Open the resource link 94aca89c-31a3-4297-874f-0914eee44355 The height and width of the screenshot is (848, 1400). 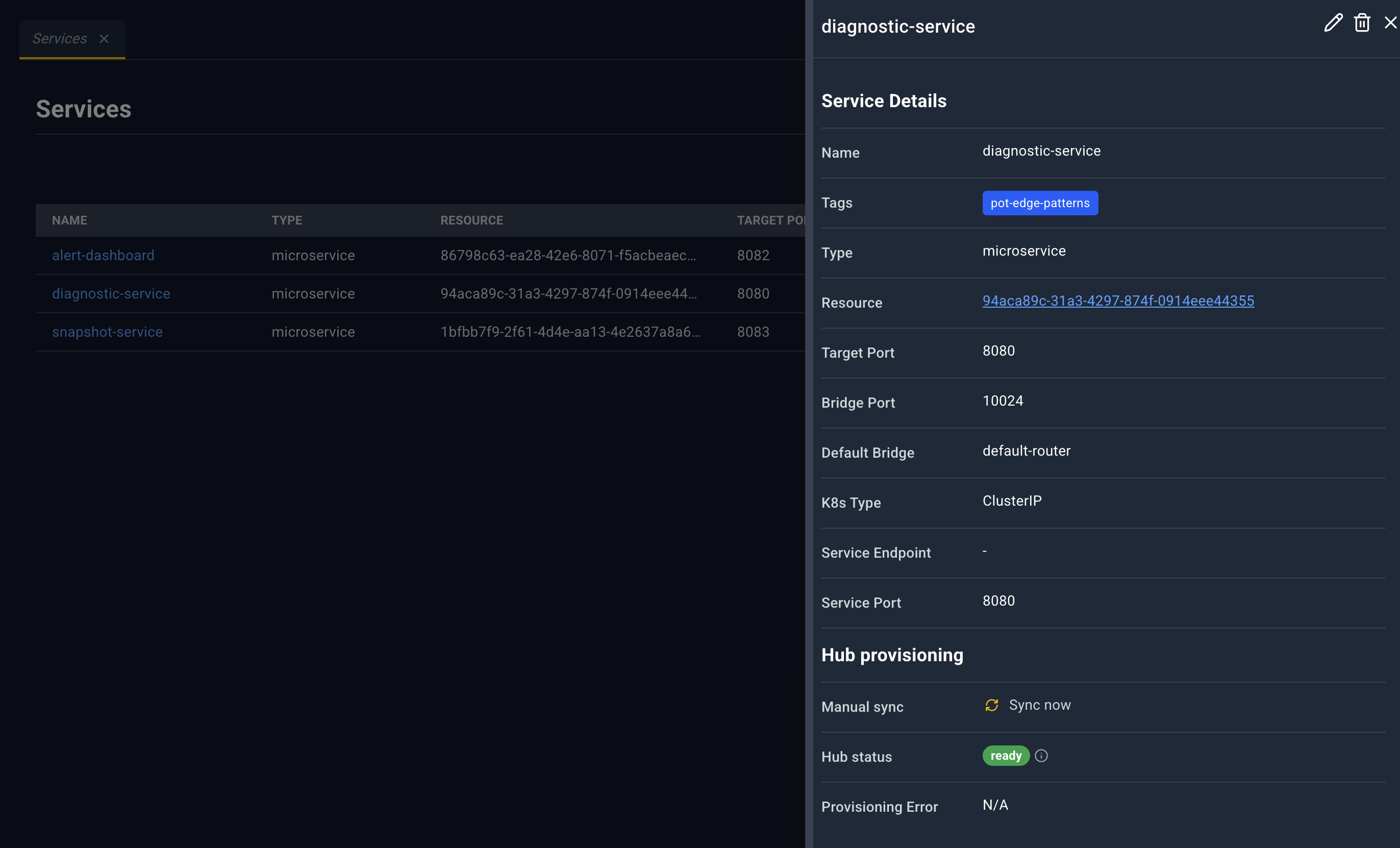[1118, 301]
